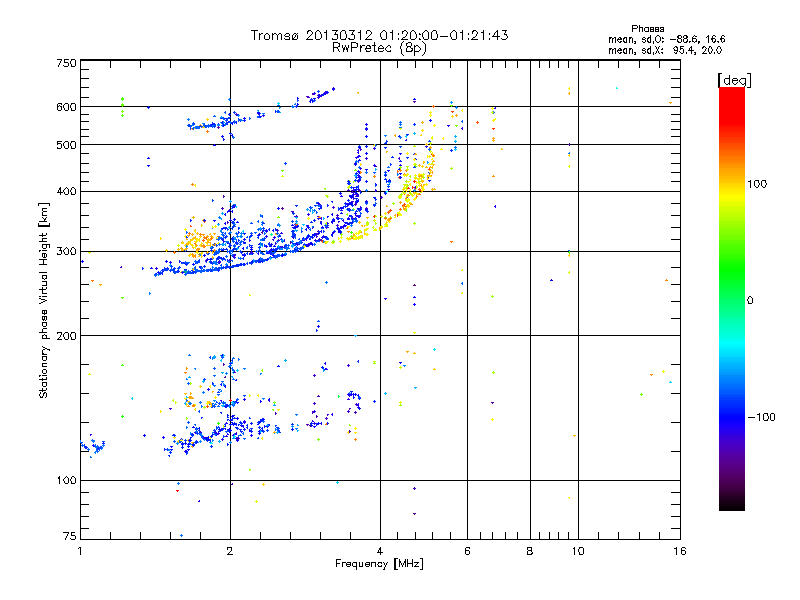800x600 pixels.
Task: Click the x-axis label '10'
Action: (x=578, y=551)
